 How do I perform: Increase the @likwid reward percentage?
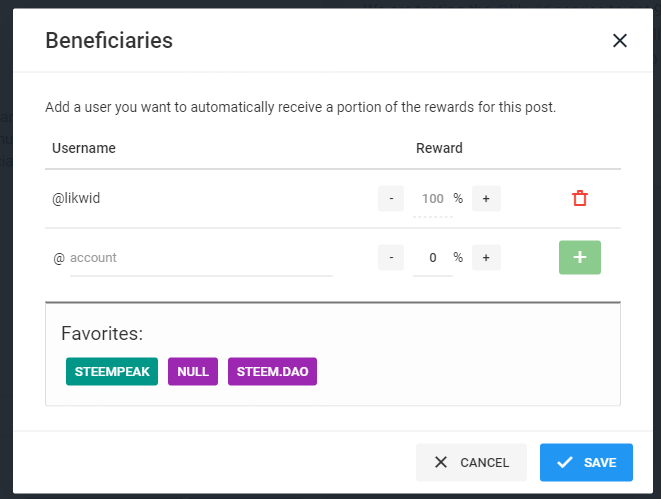click(486, 198)
